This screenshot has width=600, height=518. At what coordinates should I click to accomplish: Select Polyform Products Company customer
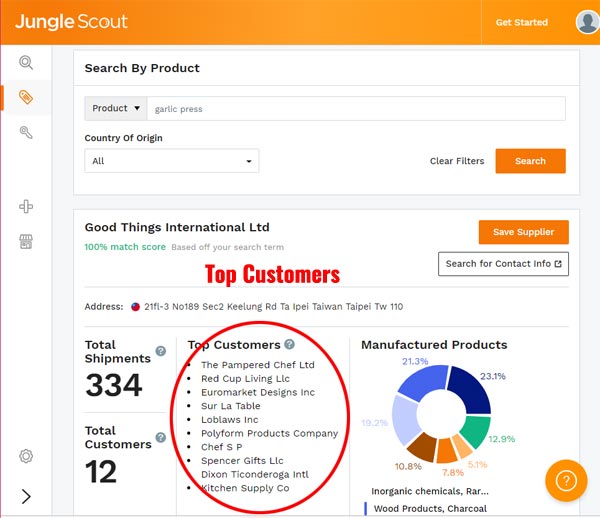pos(270,433)
